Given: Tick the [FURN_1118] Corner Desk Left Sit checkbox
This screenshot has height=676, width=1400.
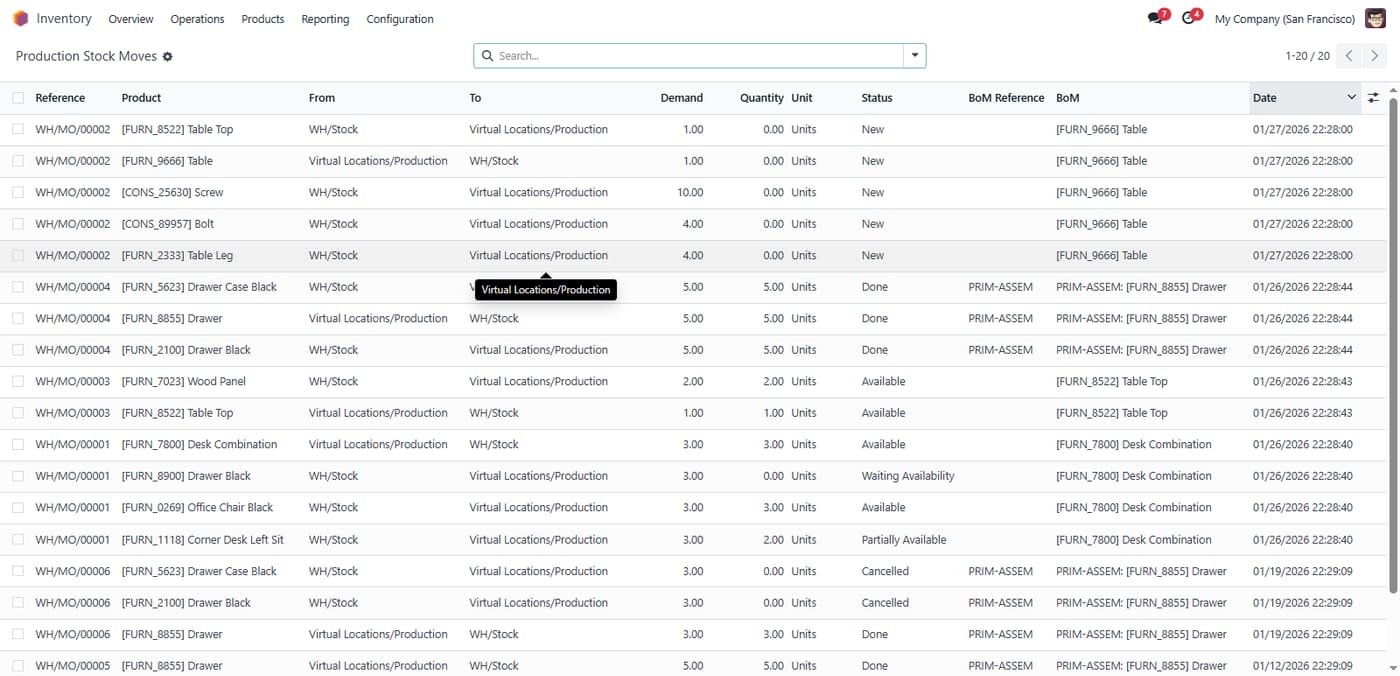Looking at the screenshot, I should click(x=18, y=539).
